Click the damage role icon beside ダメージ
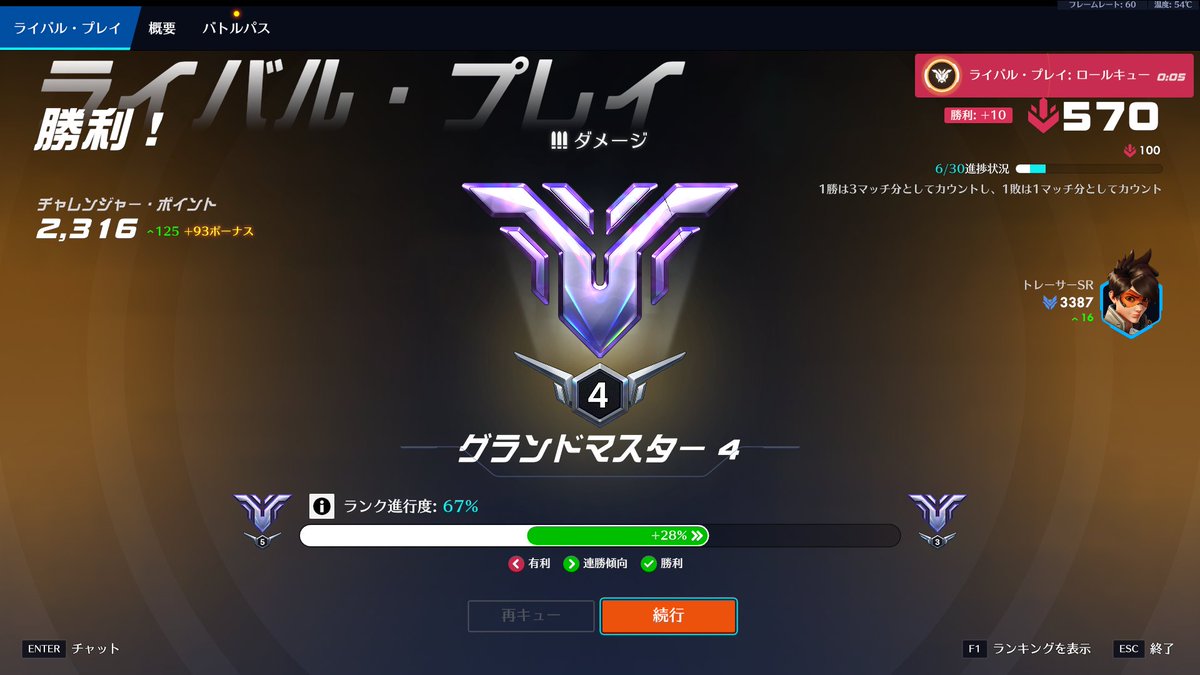Image resolution: width=1200 pixels, height=675 pixels. 560,140
